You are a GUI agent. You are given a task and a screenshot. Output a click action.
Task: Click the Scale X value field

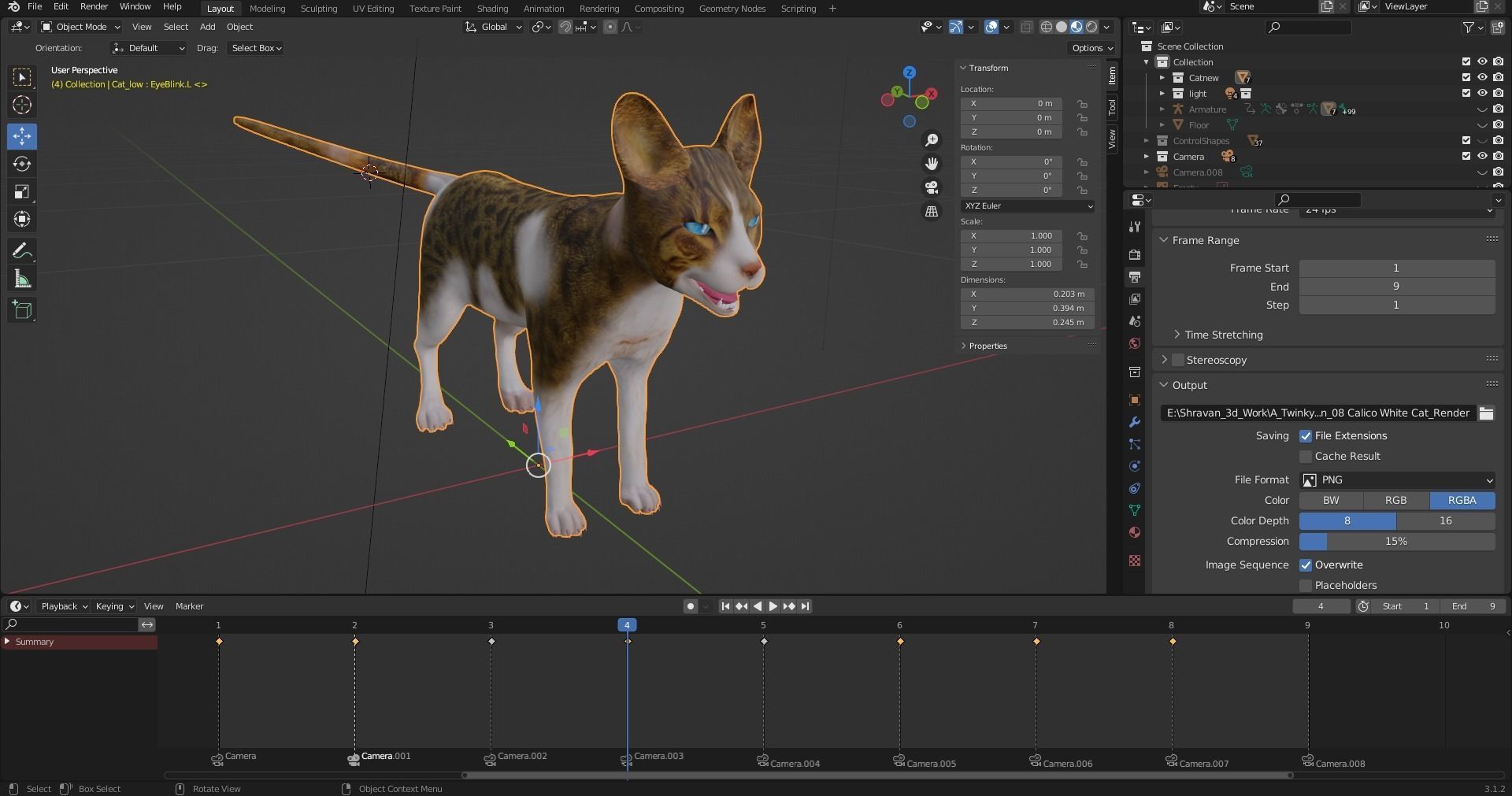(x=1011, y=236)
